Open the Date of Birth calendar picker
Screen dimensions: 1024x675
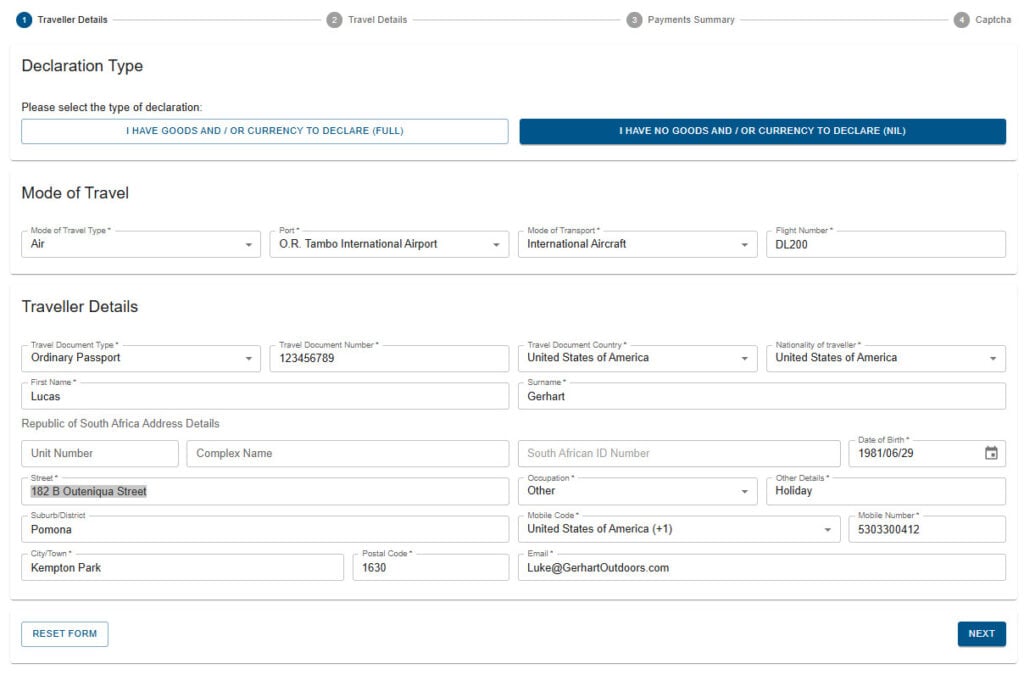point(991,453)
